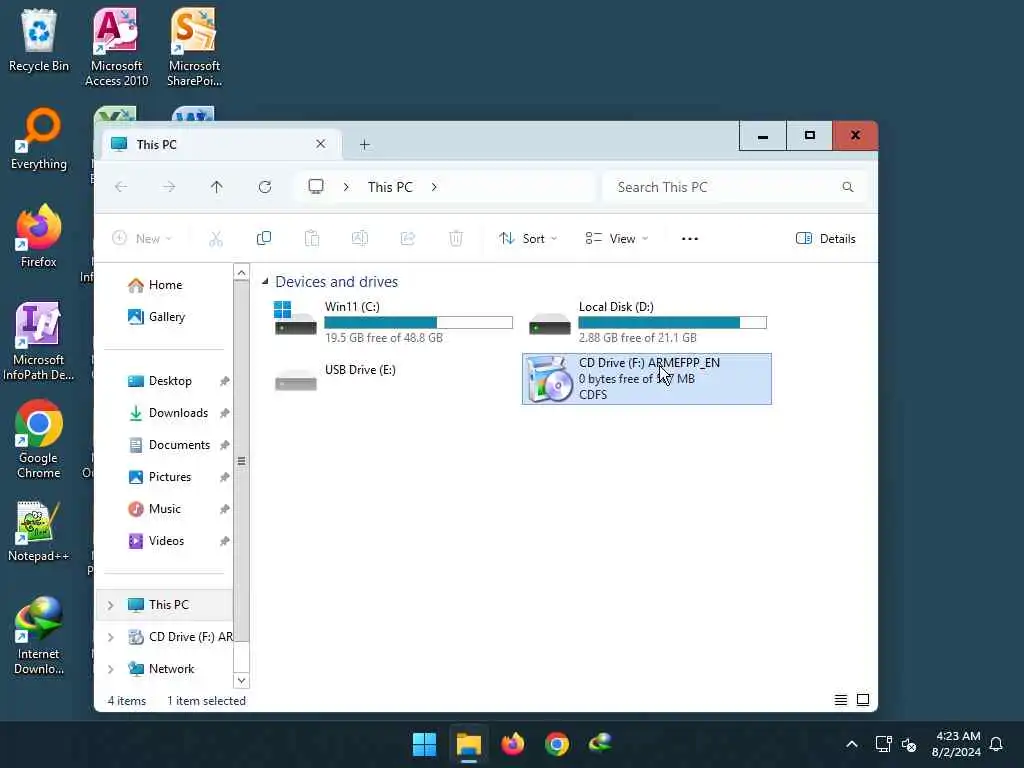Click the Refresh button
Viewport: 1024px width, 768px height.
[264, 187]
